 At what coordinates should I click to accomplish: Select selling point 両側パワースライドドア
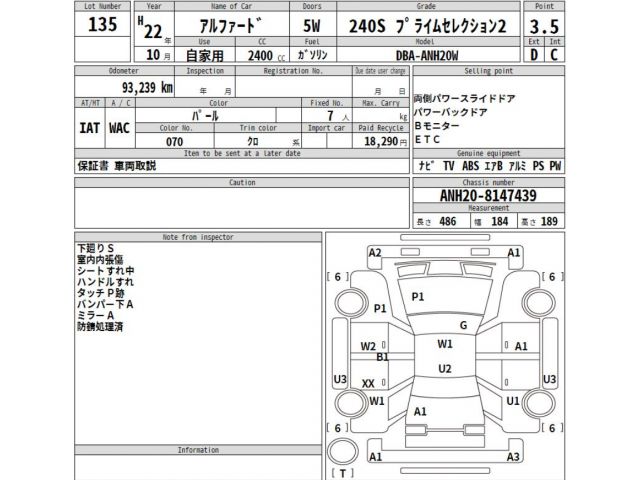(x=464, y=99)
